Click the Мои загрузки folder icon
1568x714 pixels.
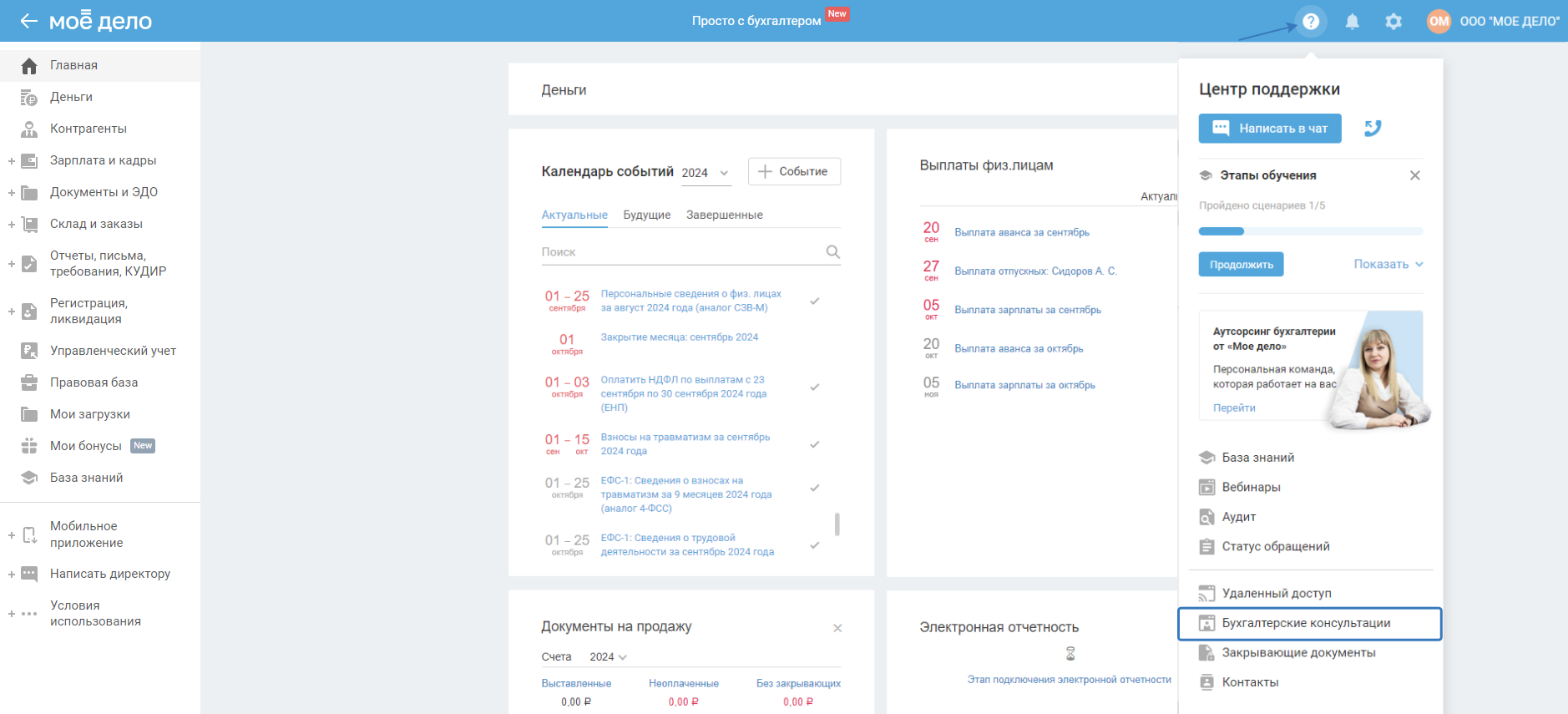pyautogui.click(x=29, y=414)
